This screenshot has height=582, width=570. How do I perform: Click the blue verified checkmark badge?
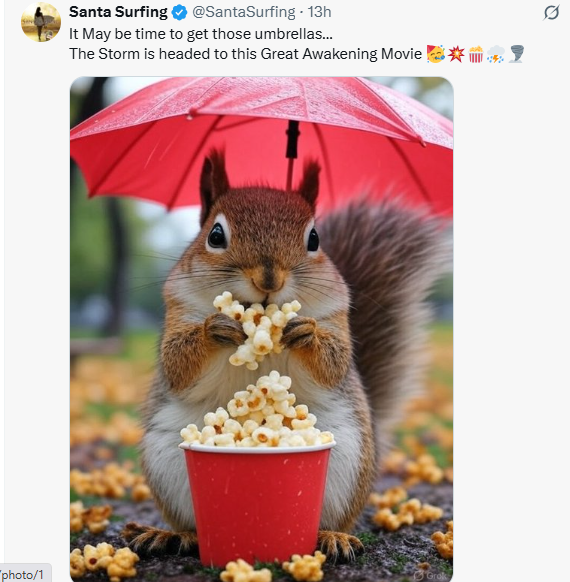[x=180, y=13]
